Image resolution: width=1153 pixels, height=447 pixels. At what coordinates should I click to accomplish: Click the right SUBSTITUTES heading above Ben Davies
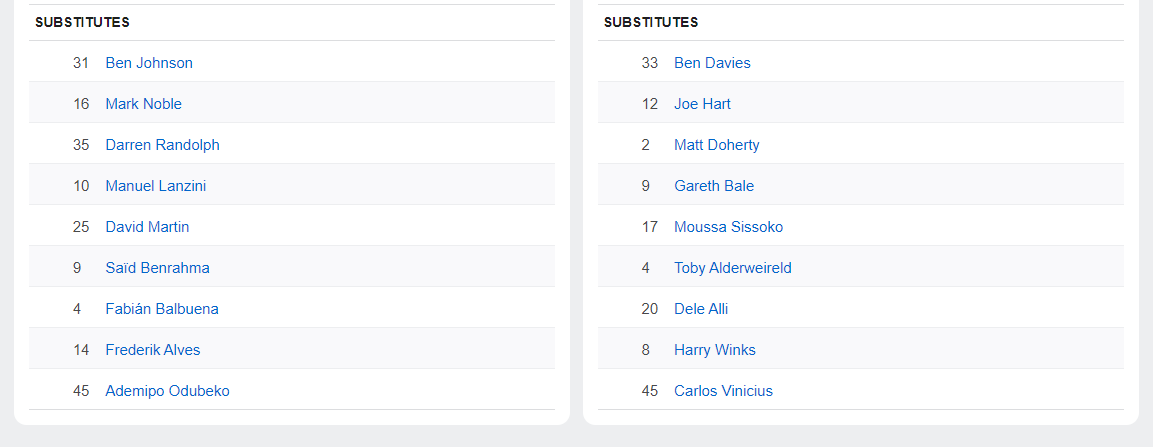pos(651,22)
